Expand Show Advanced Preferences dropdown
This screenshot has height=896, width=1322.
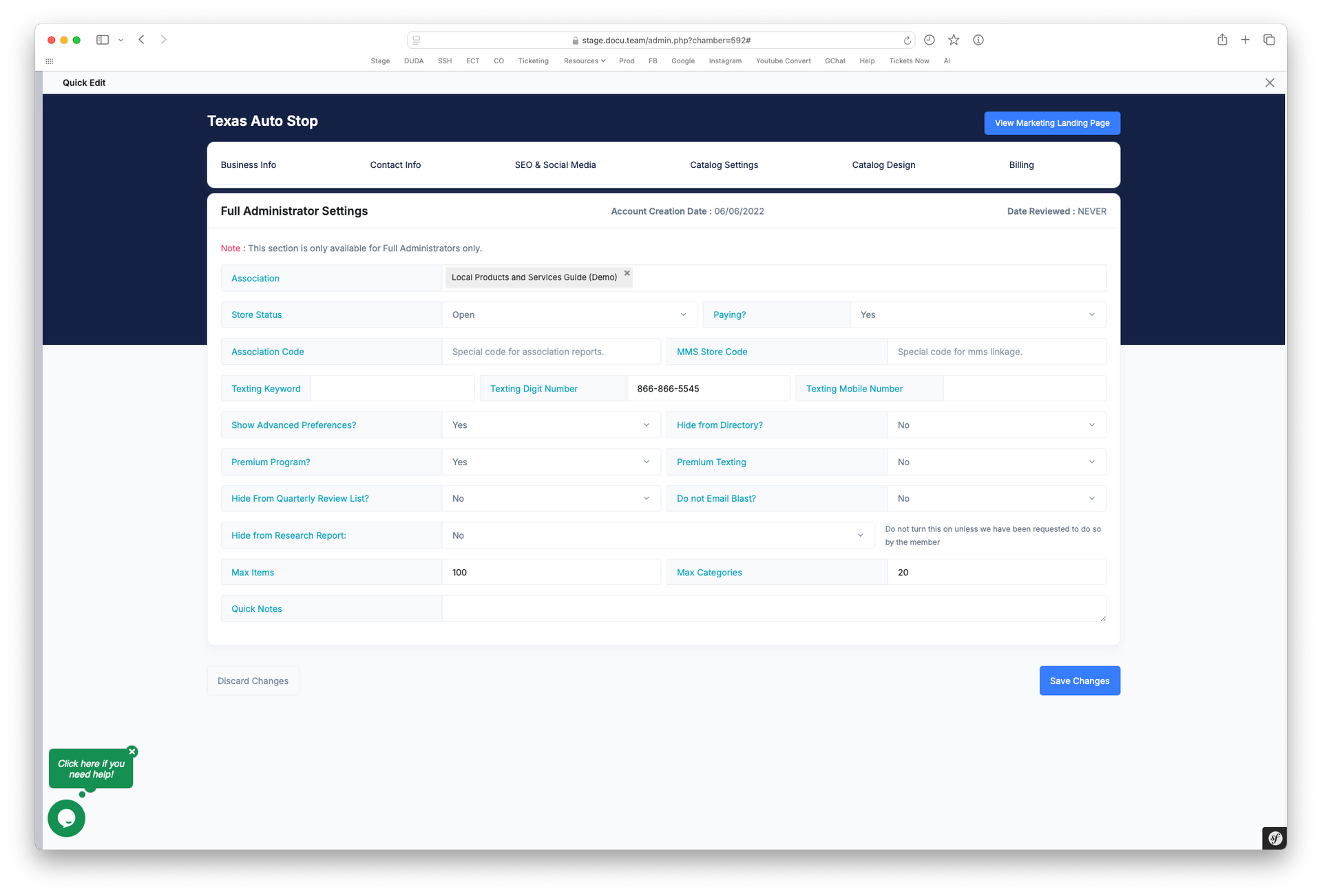(551, 425)
